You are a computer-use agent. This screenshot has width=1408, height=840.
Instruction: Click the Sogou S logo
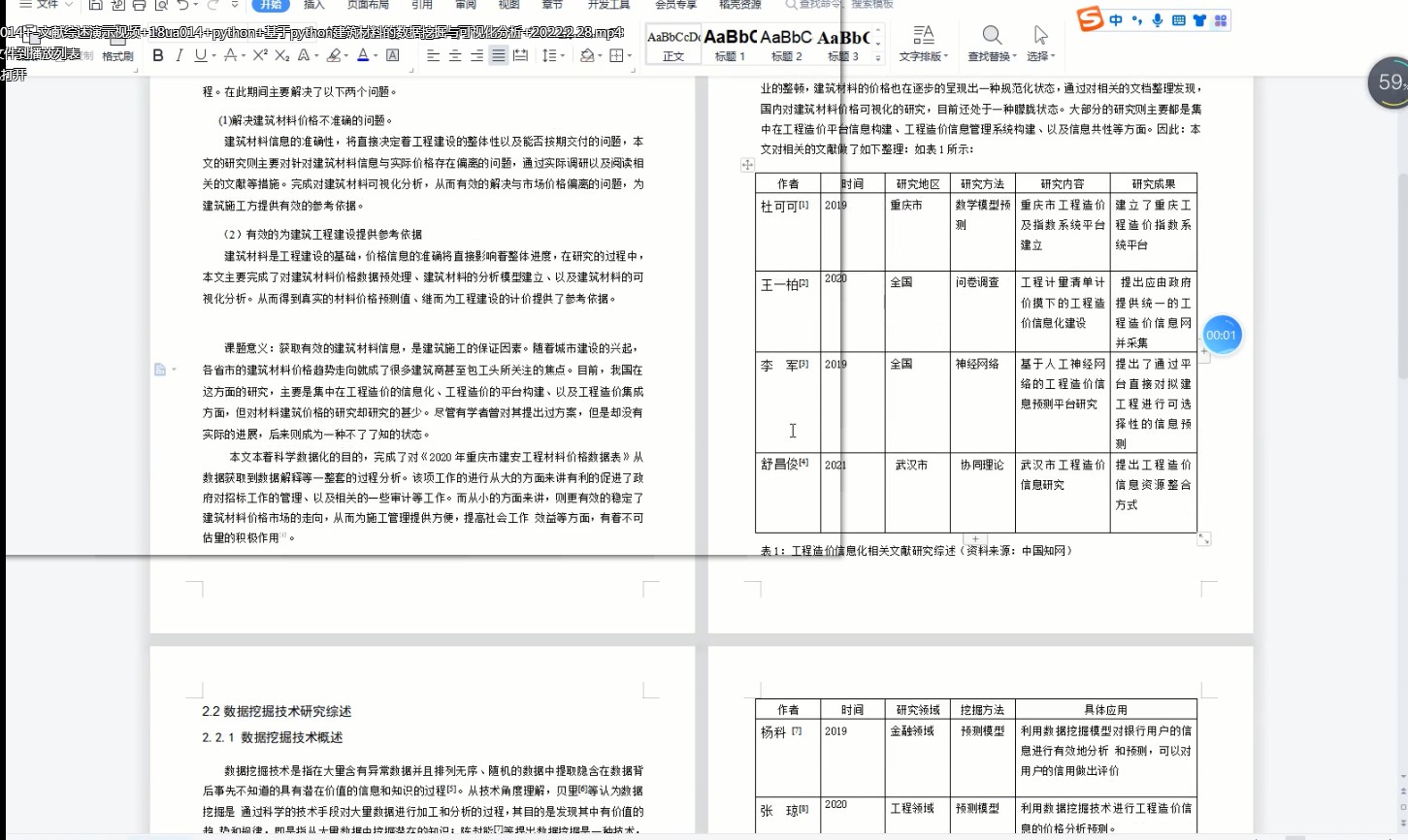(1091, 18)
